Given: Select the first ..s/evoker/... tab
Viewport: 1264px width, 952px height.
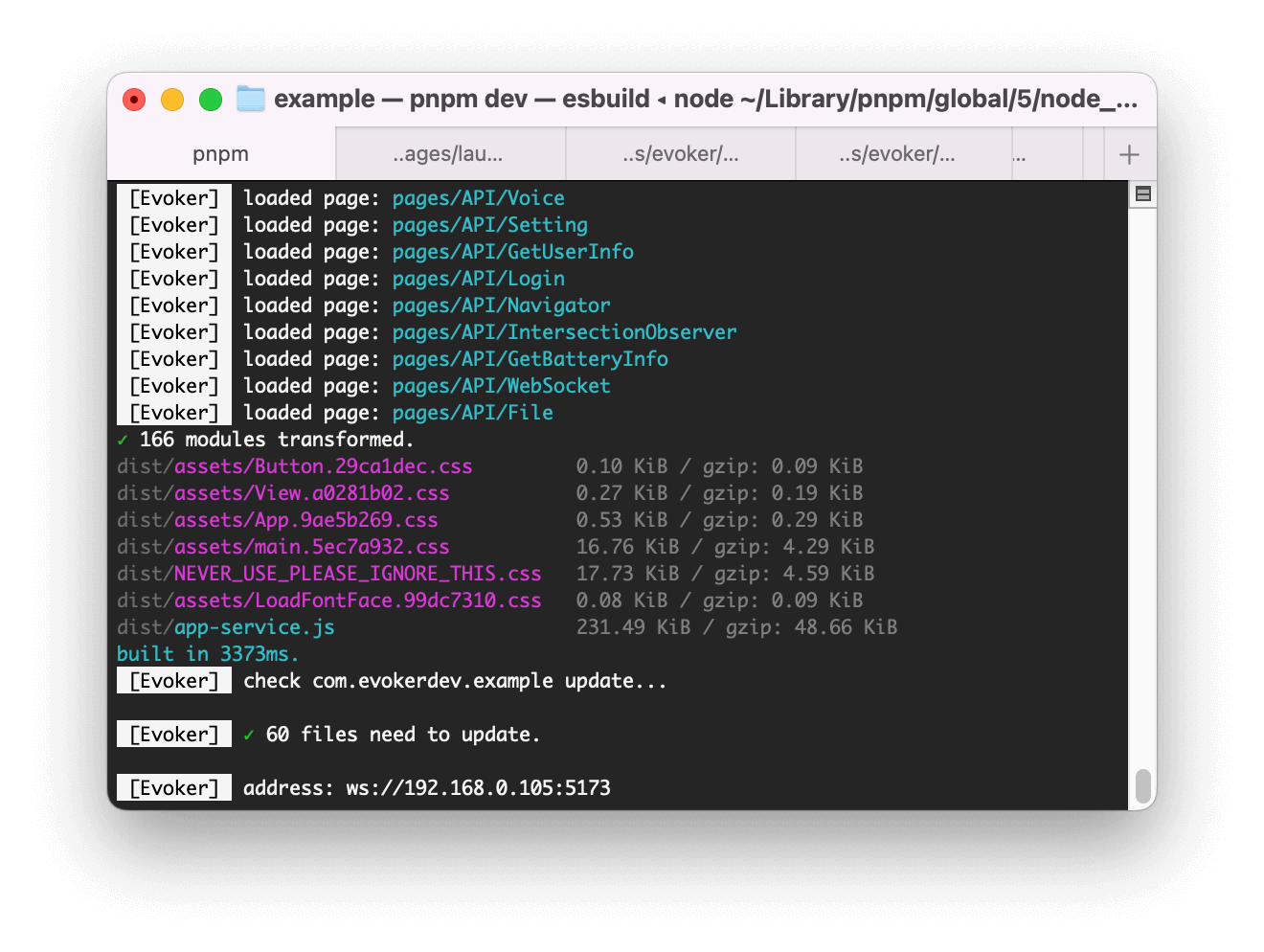Looking at the screenshot, I should [x=681, y=154].
